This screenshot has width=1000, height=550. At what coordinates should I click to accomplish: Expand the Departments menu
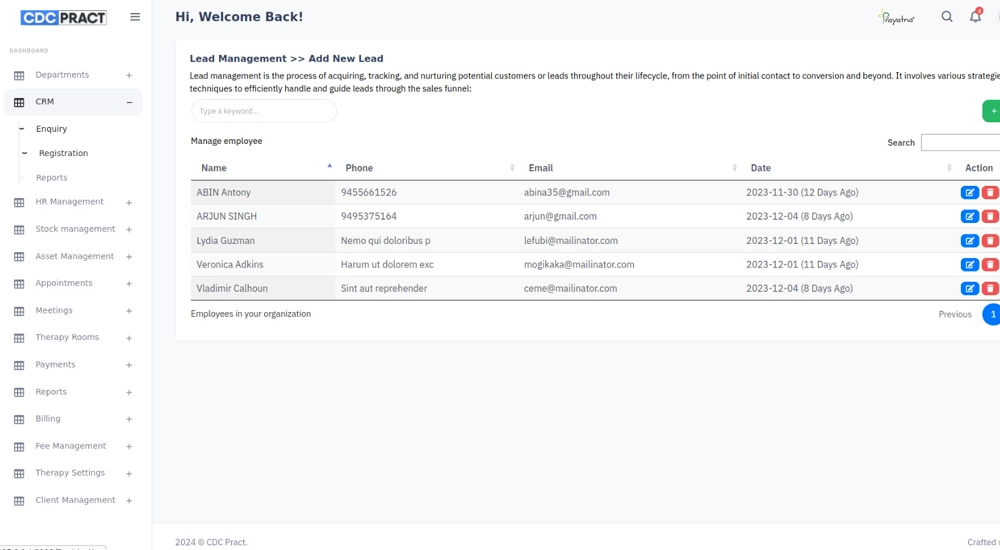[129, 75]
